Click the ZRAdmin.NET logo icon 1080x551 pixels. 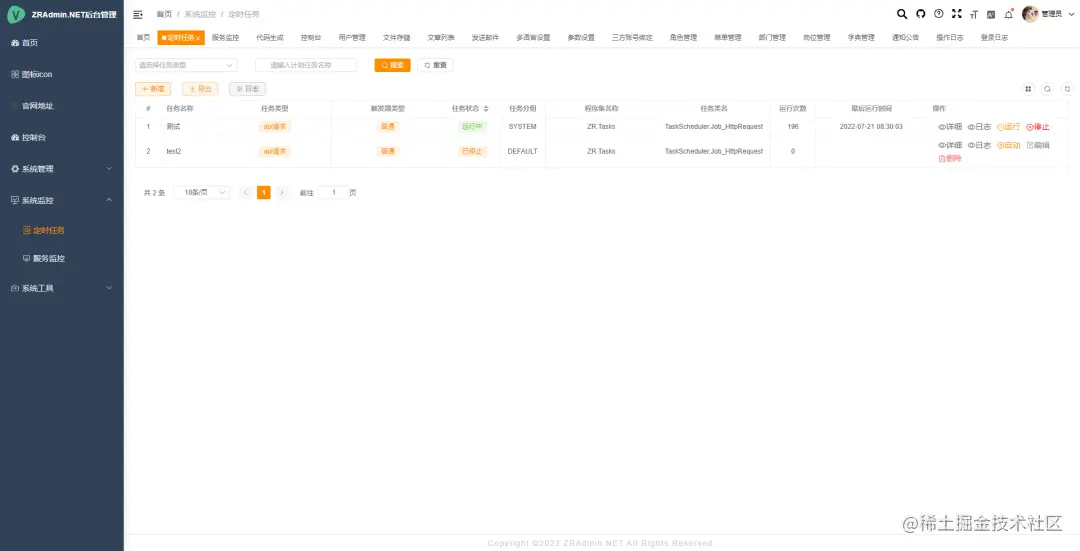tap(16, 14)
